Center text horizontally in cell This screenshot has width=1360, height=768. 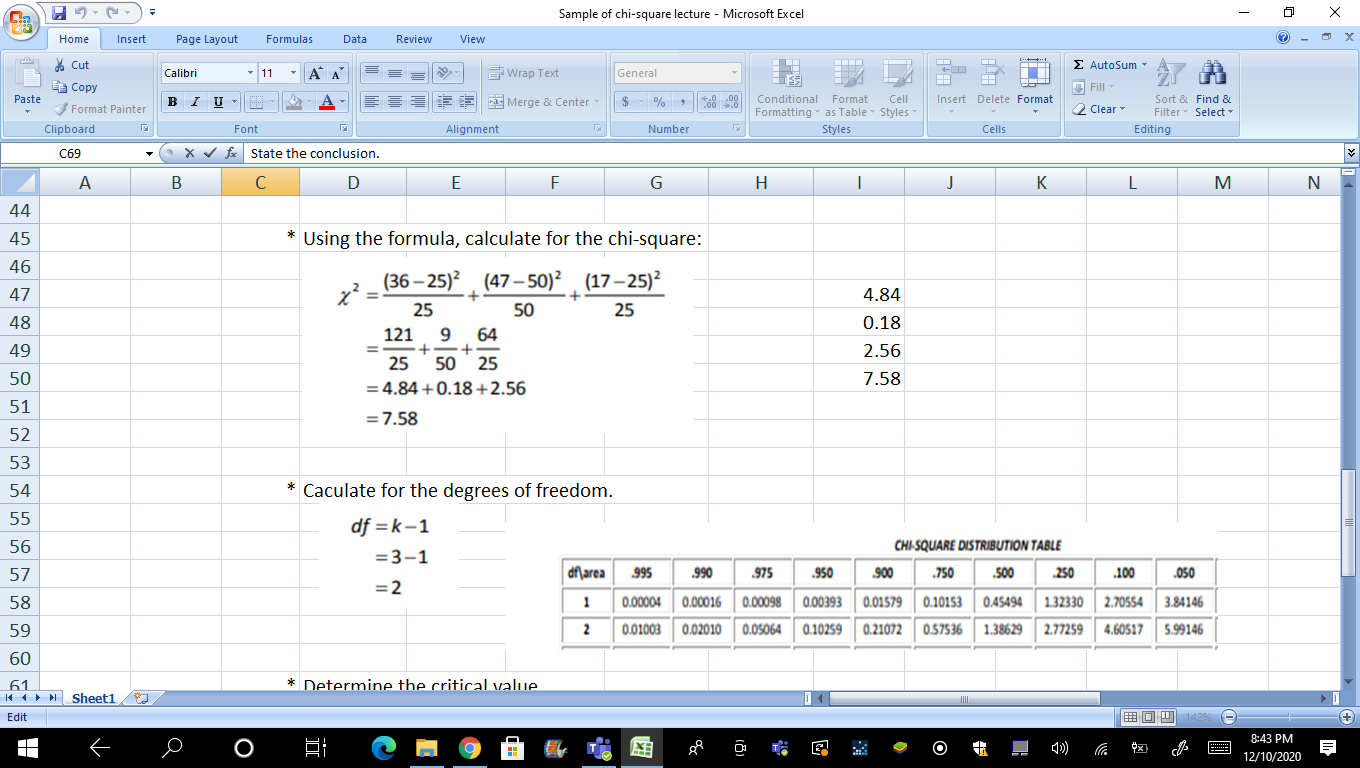(395, 102)
